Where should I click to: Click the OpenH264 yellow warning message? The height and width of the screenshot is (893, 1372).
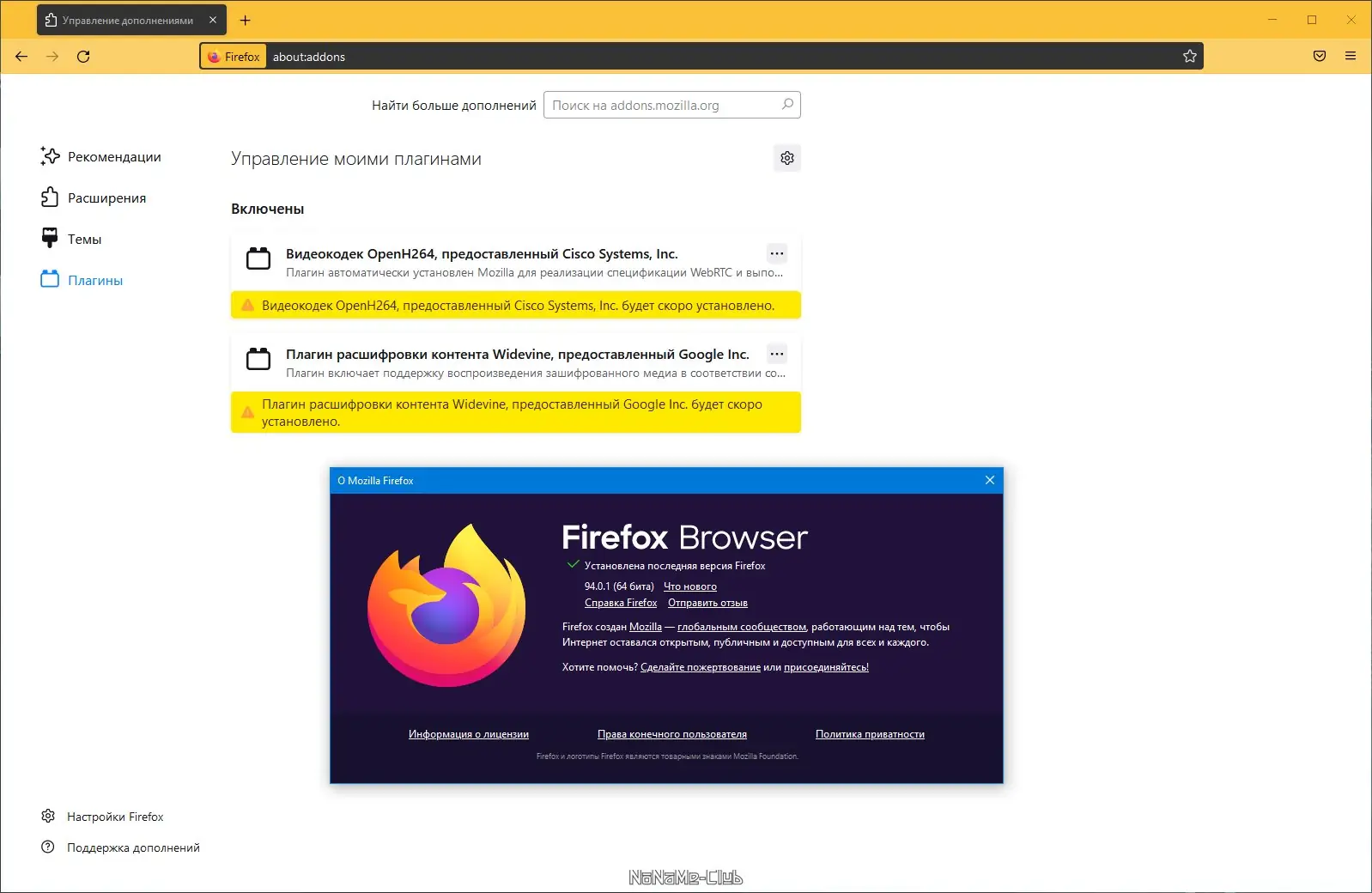pos(516,305)
